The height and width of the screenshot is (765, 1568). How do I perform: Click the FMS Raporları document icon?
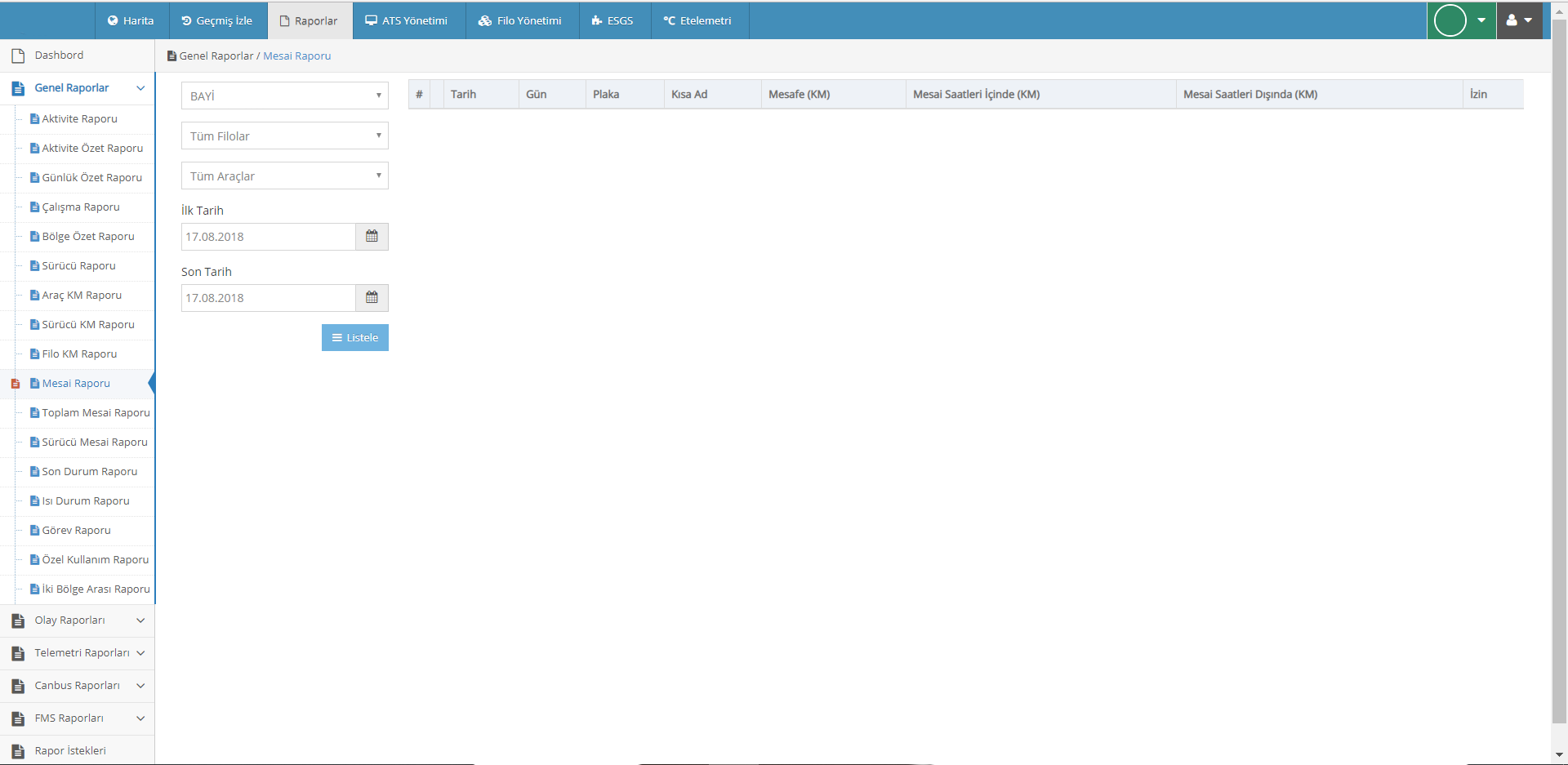click(18, 718)
